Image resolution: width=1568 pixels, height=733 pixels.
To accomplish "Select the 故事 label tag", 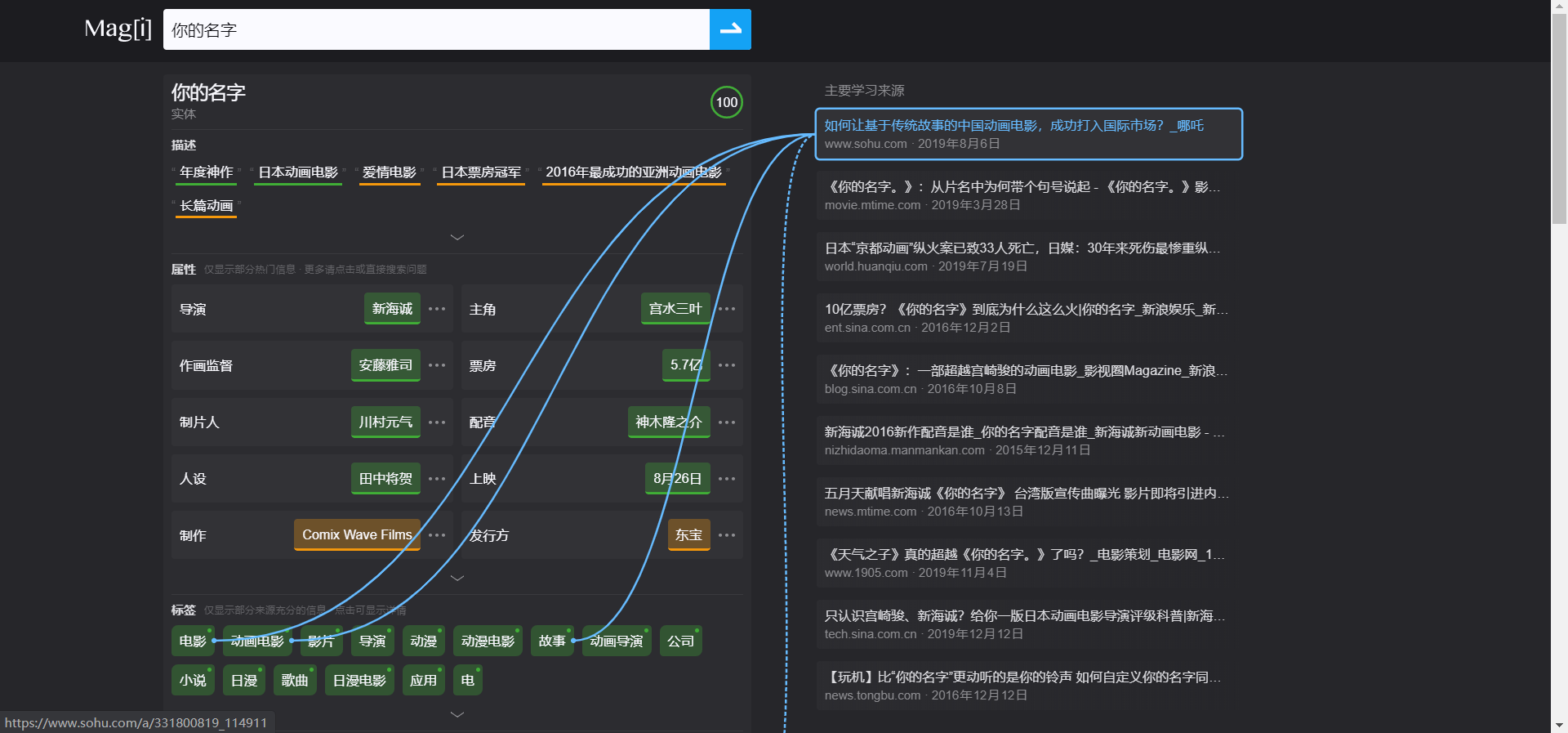I will 552,641.
